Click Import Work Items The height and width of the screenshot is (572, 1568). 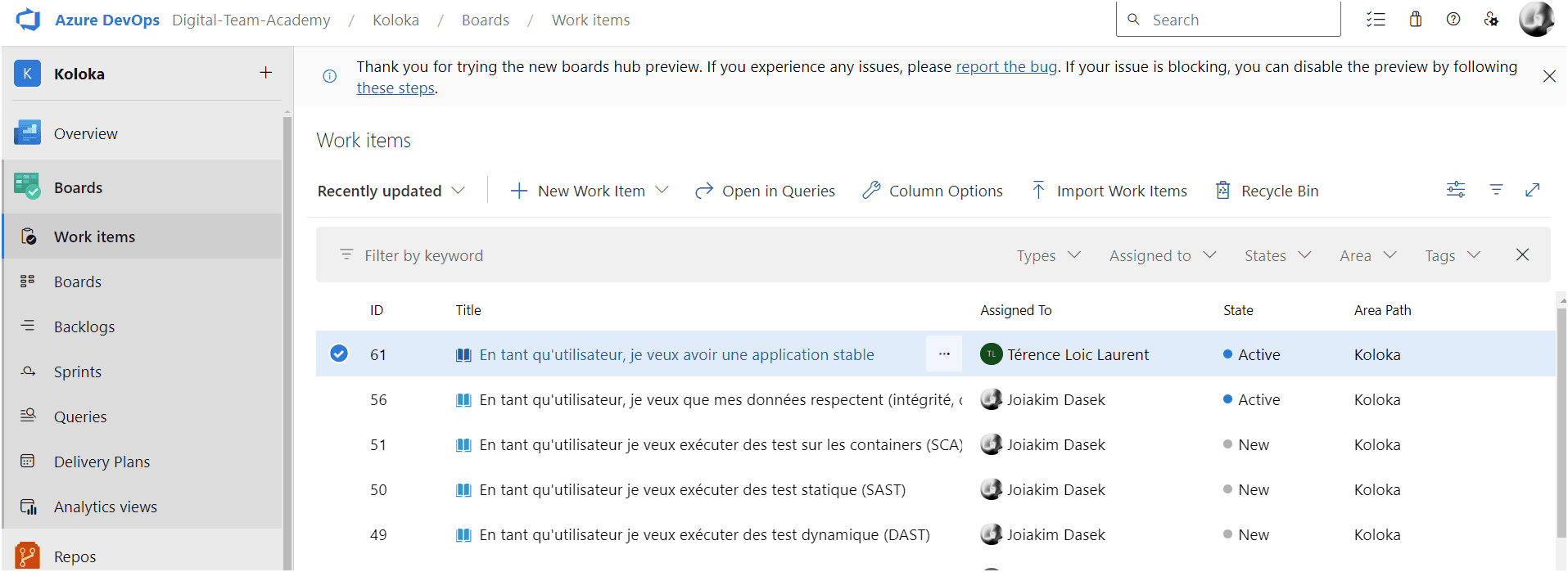(x=1109, y=191)
